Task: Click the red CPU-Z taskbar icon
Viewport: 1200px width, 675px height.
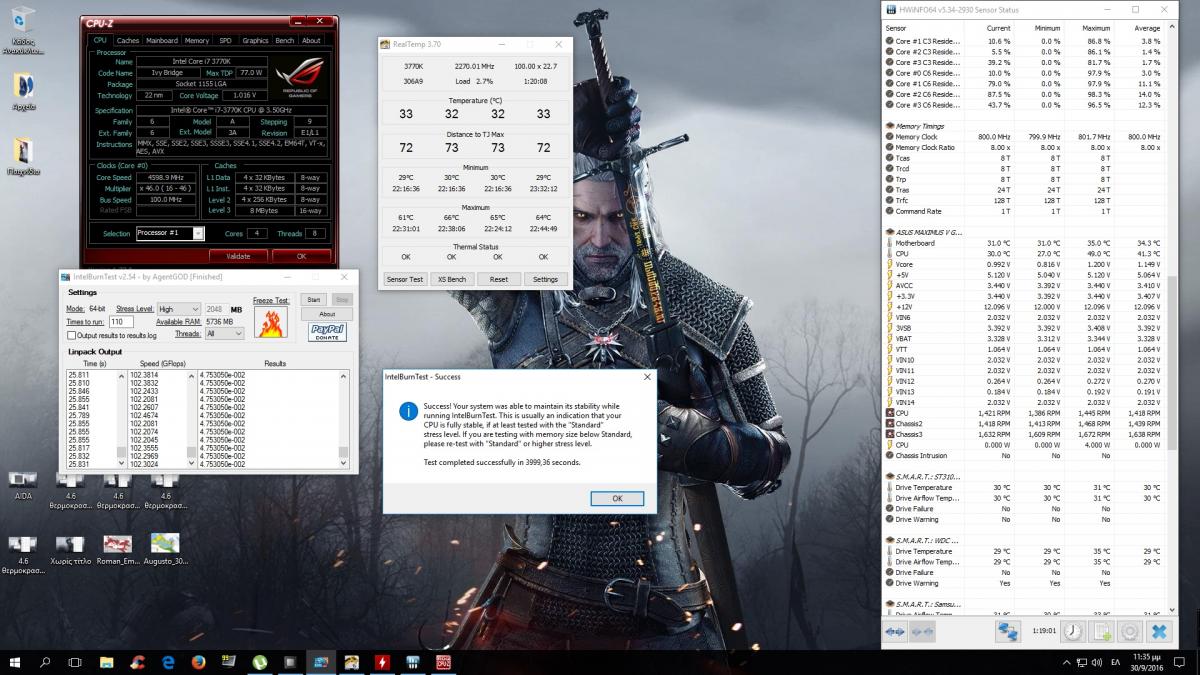Action: (x=443, y=662)
